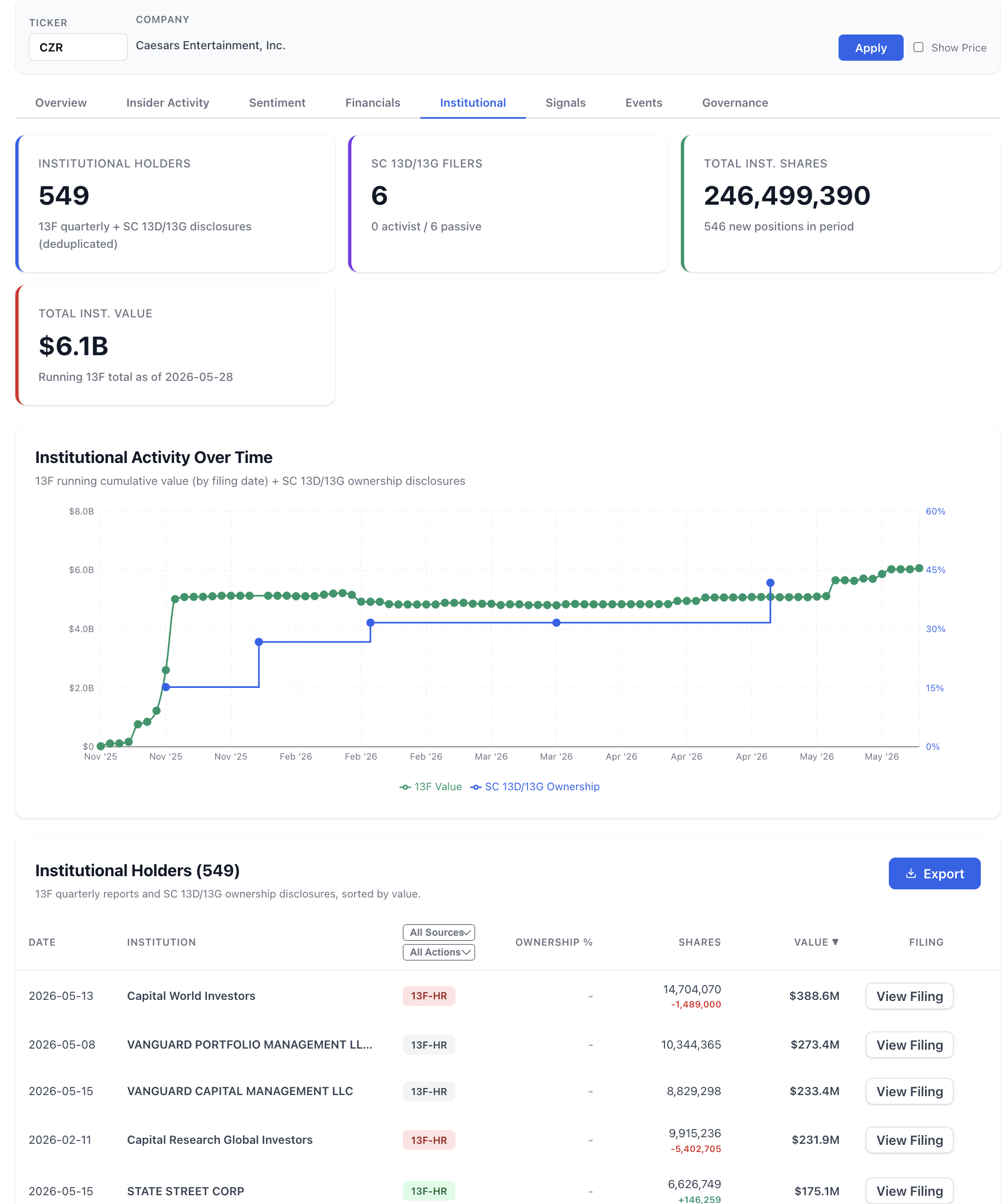Click the -5,402,705 share change

point(695,1149)
